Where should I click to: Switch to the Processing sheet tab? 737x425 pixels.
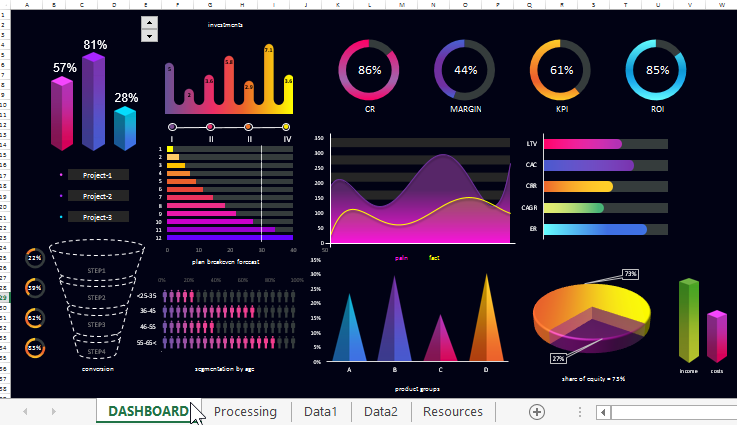coord(245,412)
